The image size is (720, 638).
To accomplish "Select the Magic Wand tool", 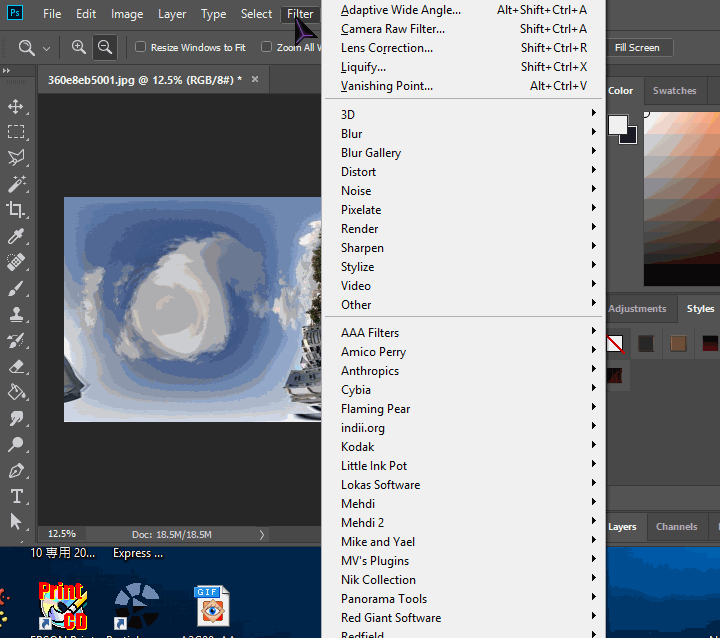I will click(16, 184).
